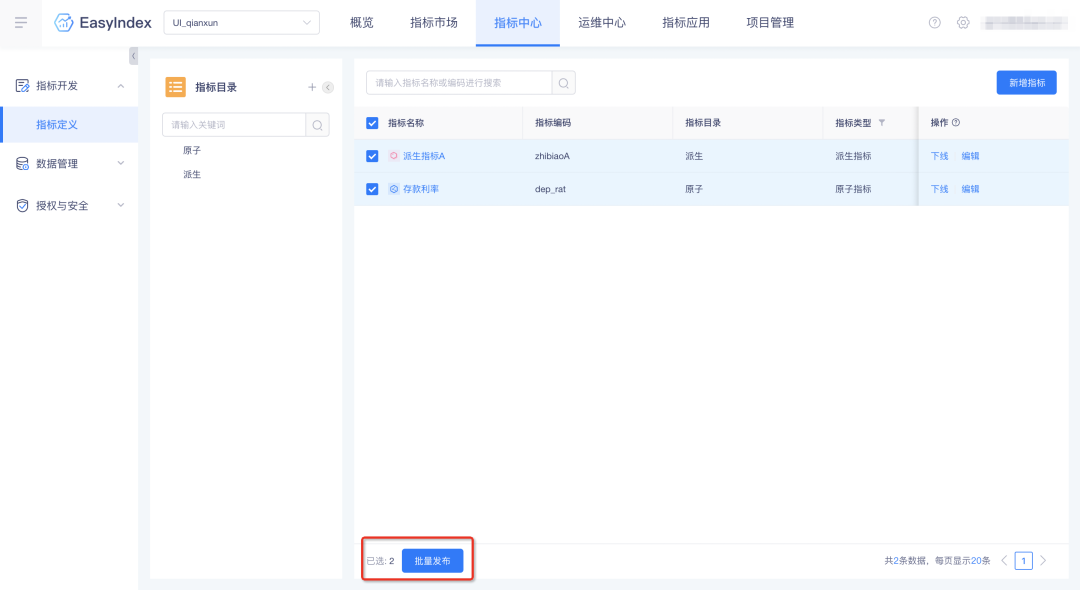The width and height of the screenshot is (1080, 590).
Task: Click the 操作 help info icon
Action: click(x=956, y=123)
